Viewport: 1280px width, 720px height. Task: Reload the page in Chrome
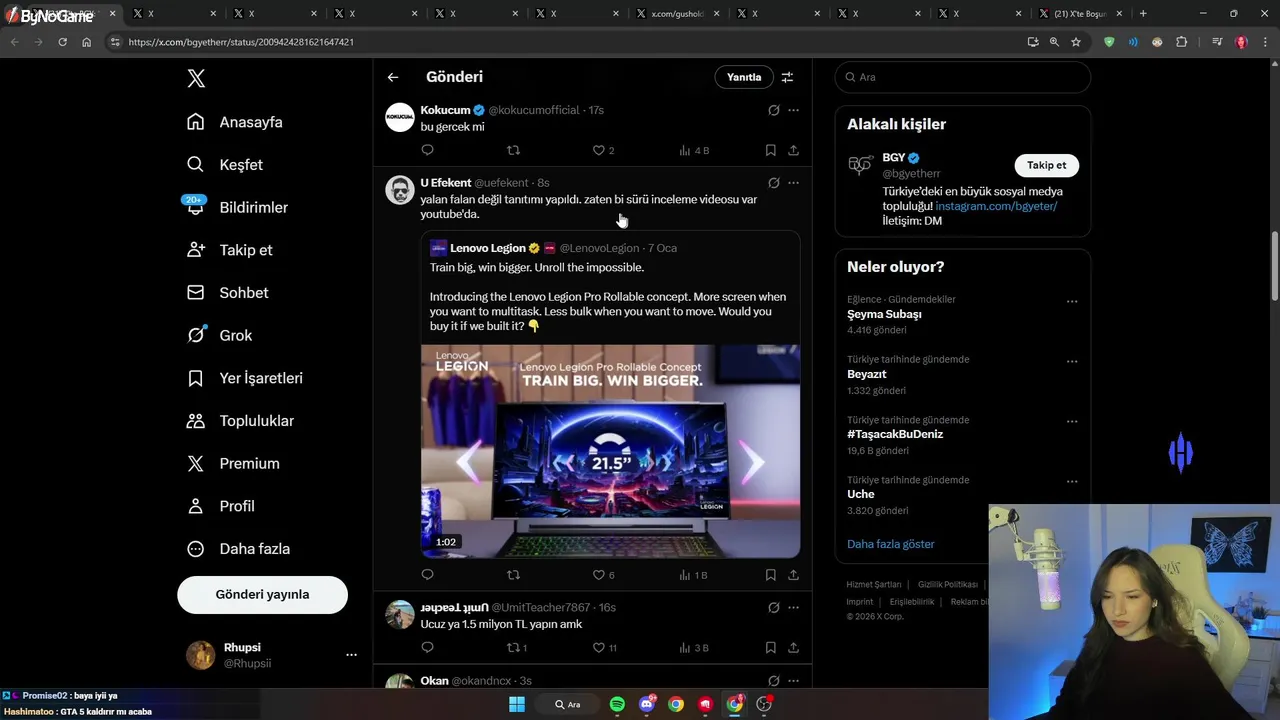click(x=62, y=42)
